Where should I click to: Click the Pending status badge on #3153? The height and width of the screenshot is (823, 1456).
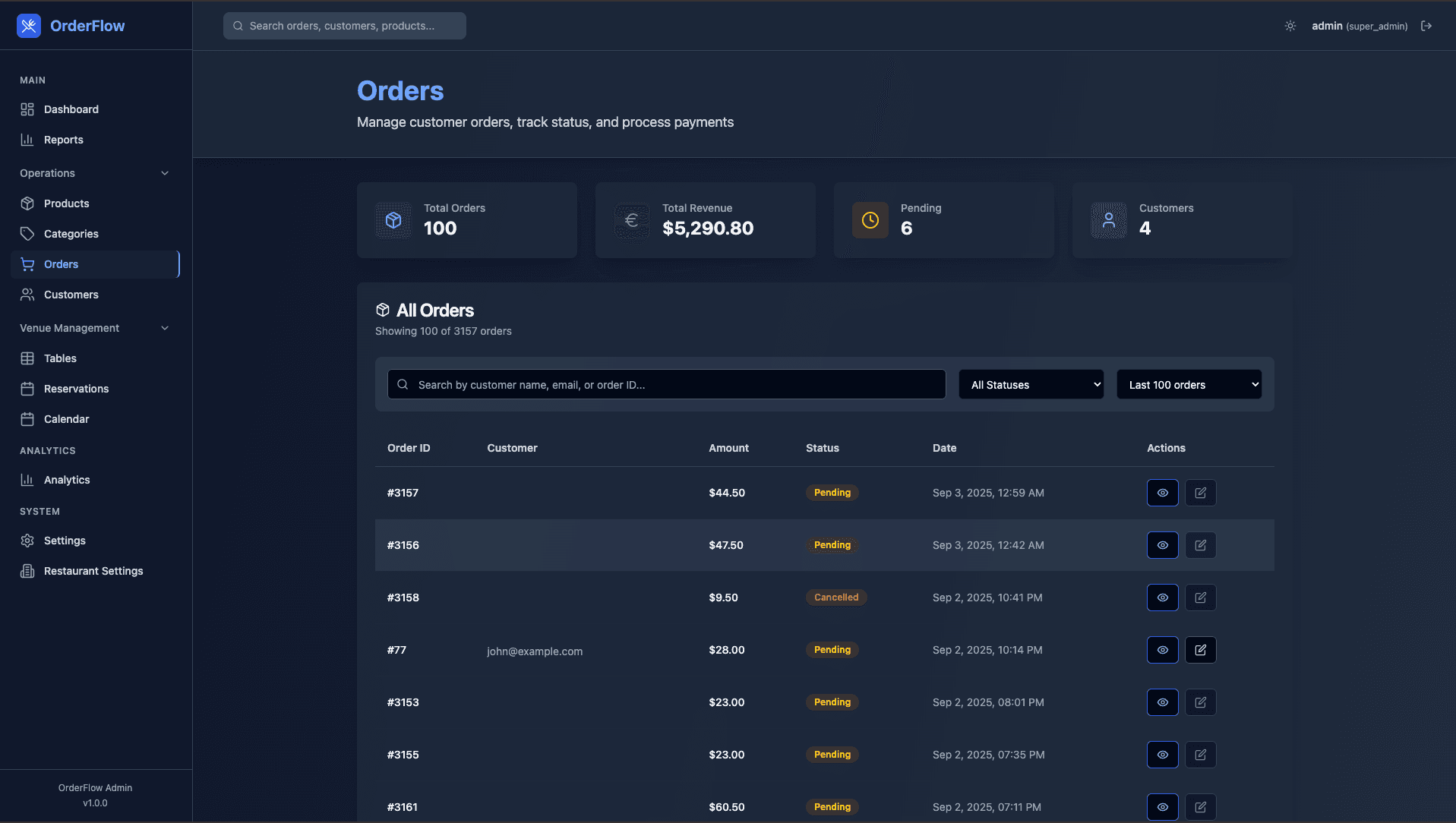[x=832, y=702]
